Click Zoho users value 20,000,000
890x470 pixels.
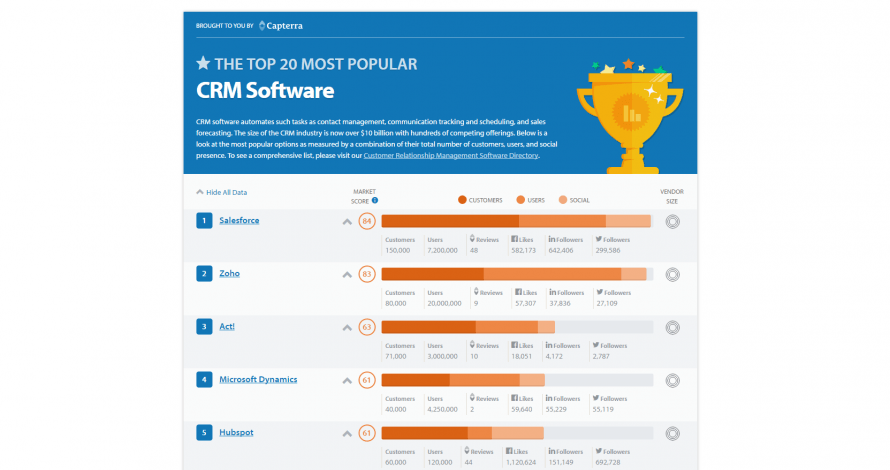coord(444,303)
